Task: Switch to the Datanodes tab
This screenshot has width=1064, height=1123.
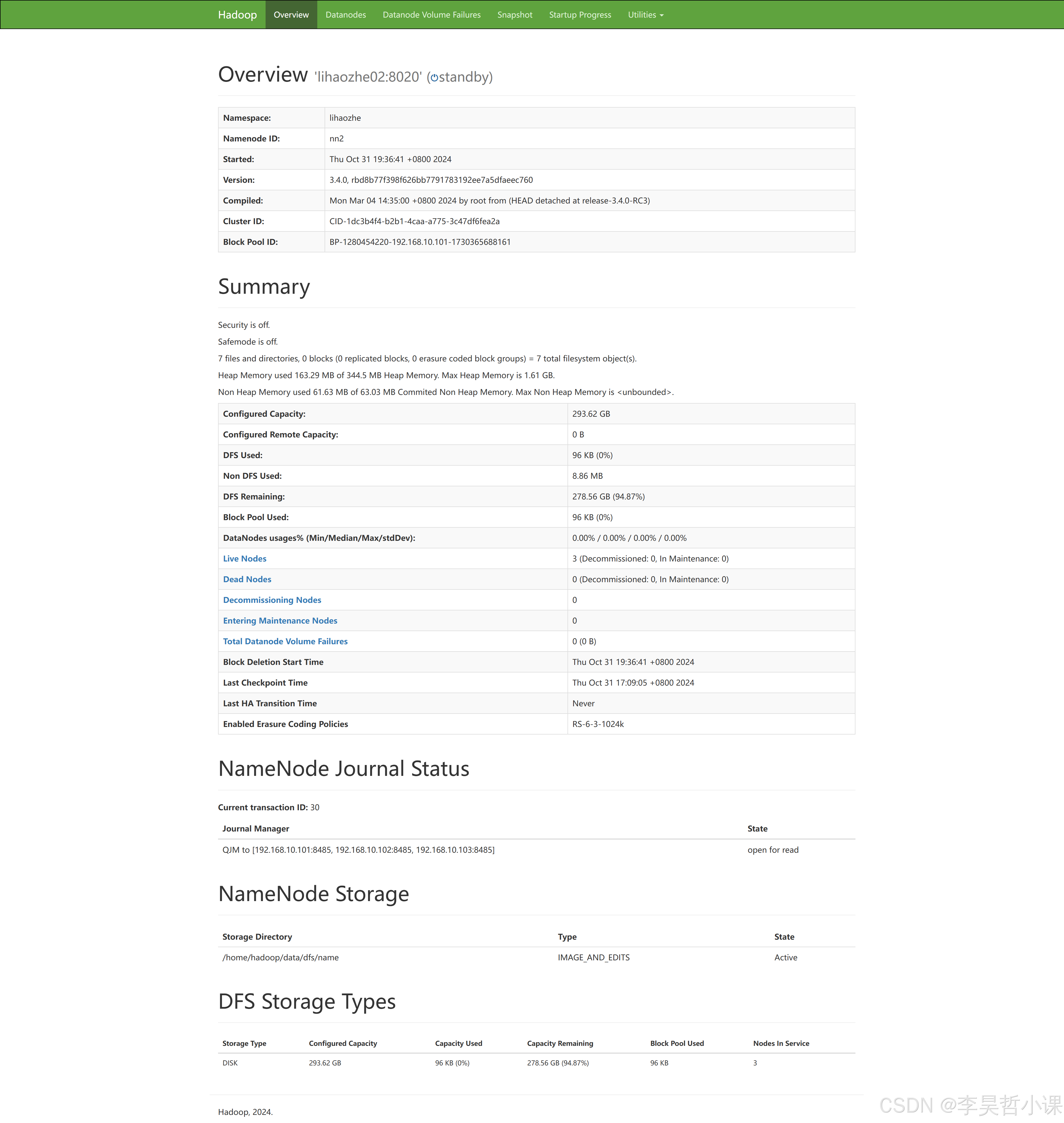Action: tap(346, 15)
